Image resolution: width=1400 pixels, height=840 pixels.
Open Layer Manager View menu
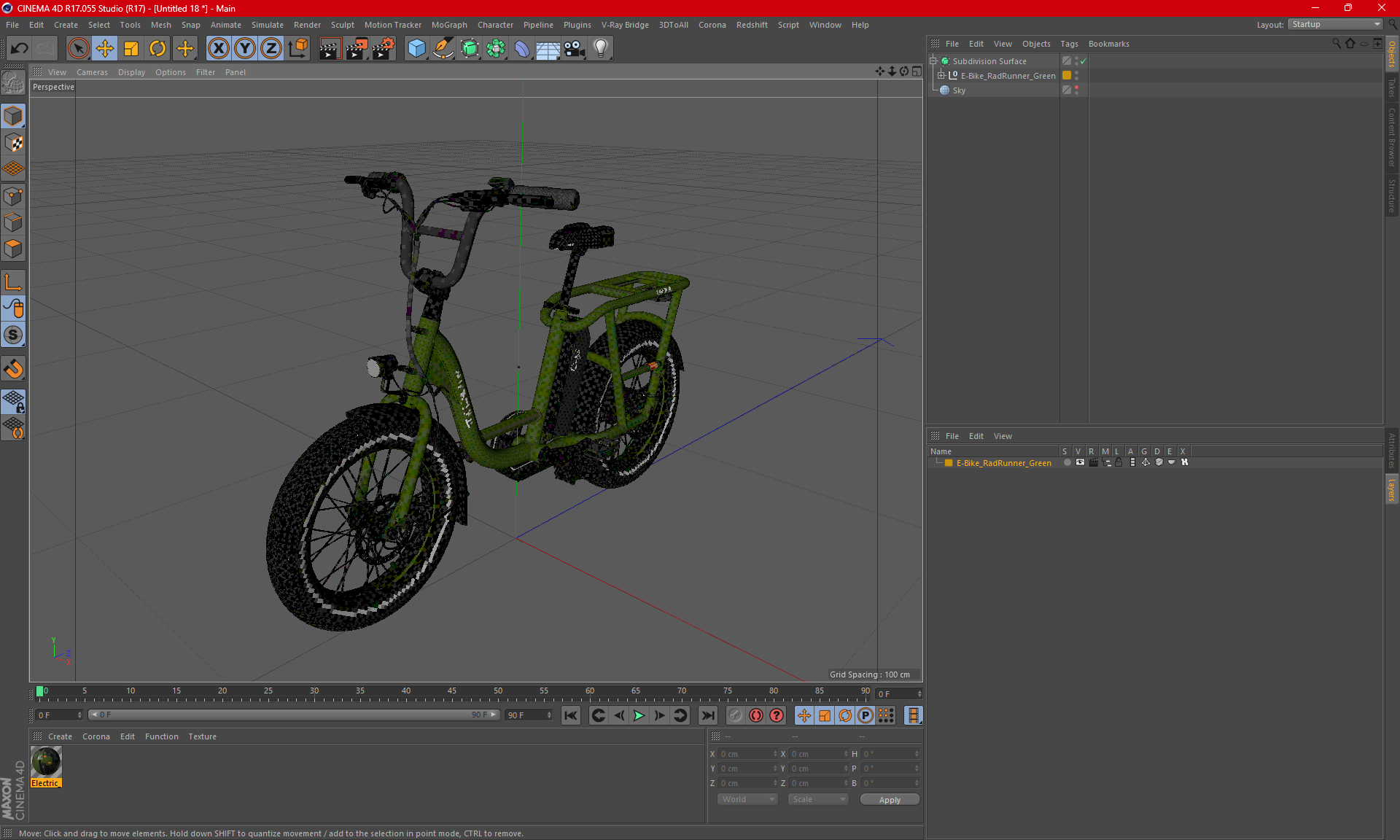click(1003, 436)
